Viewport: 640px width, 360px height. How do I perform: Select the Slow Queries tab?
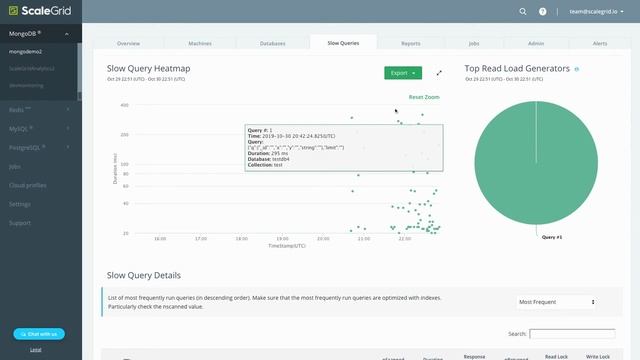[x=343, y=43]
